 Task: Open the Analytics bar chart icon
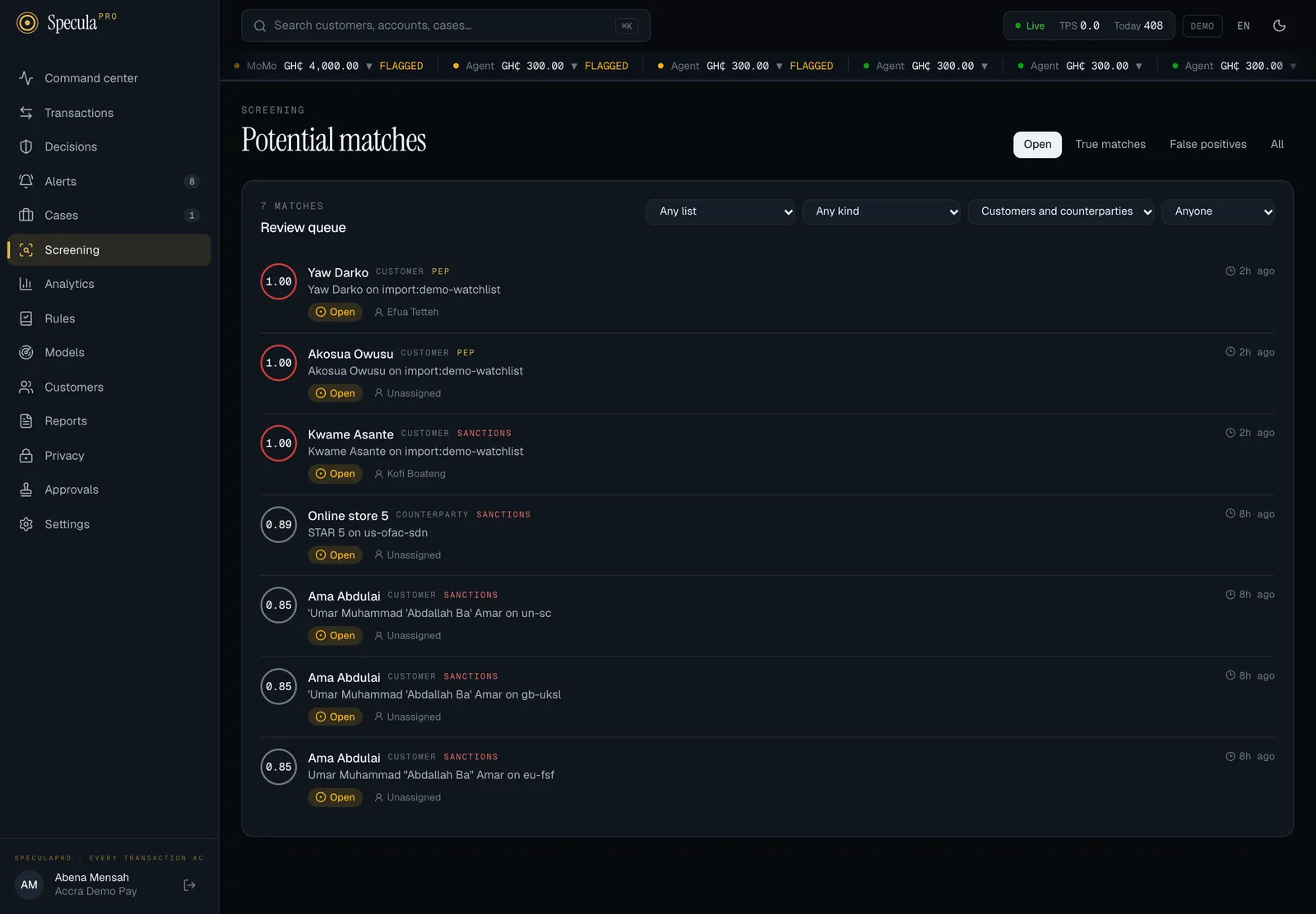point(26,284)
